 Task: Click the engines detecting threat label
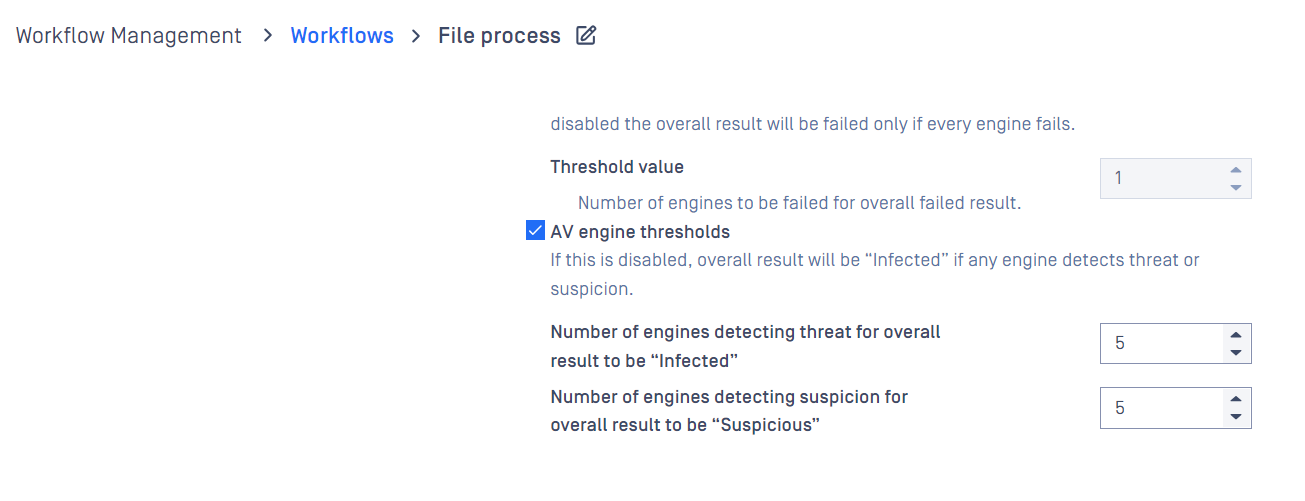pos(745,346)
